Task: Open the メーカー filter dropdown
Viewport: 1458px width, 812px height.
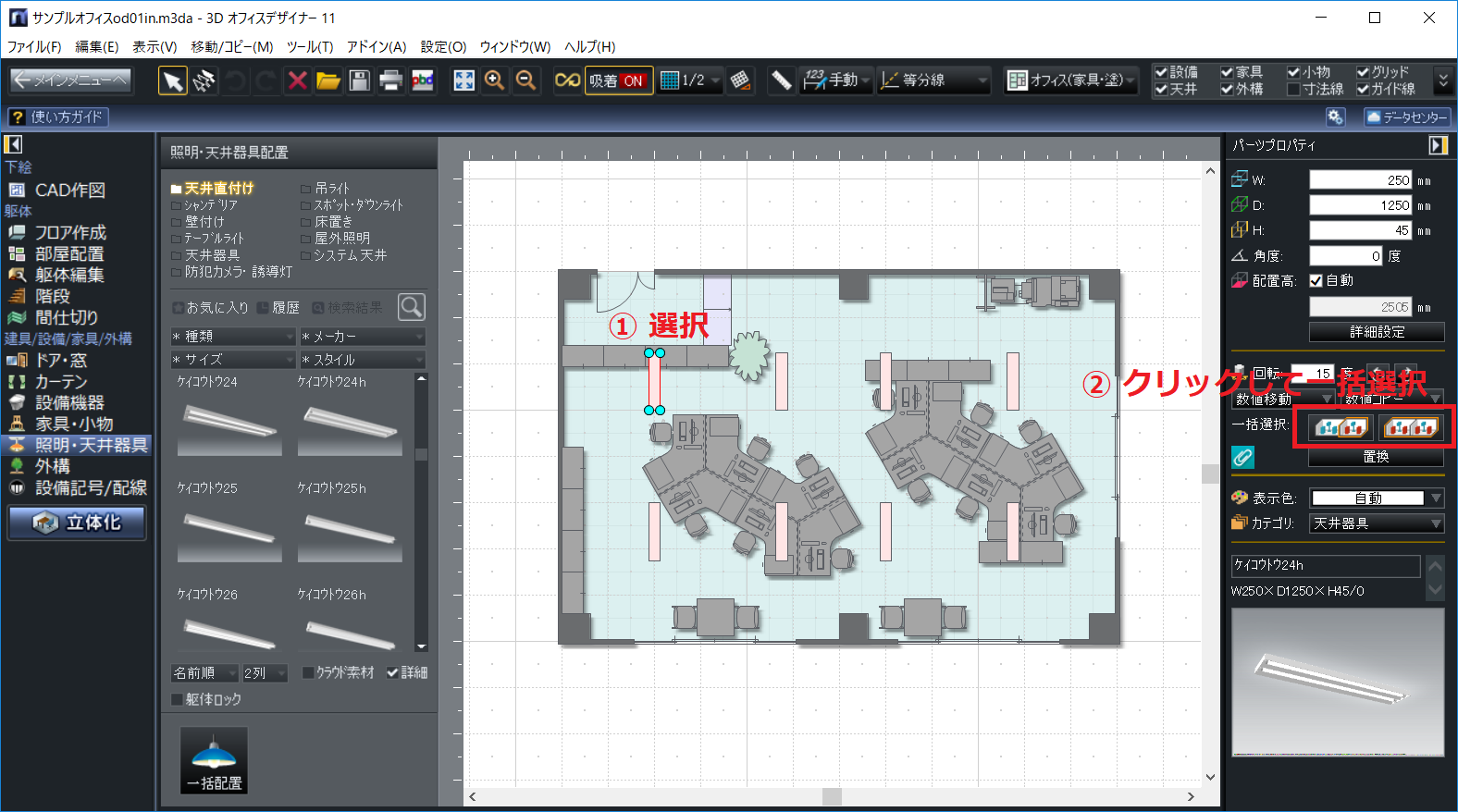Action: coord(363,337)
